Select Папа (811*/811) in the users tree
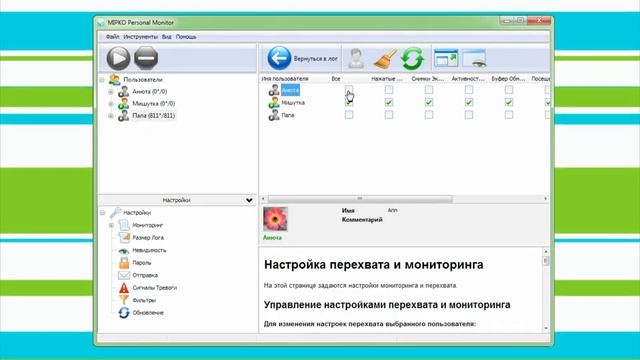This screenshot has height=360, width=640. coord(153,116)
